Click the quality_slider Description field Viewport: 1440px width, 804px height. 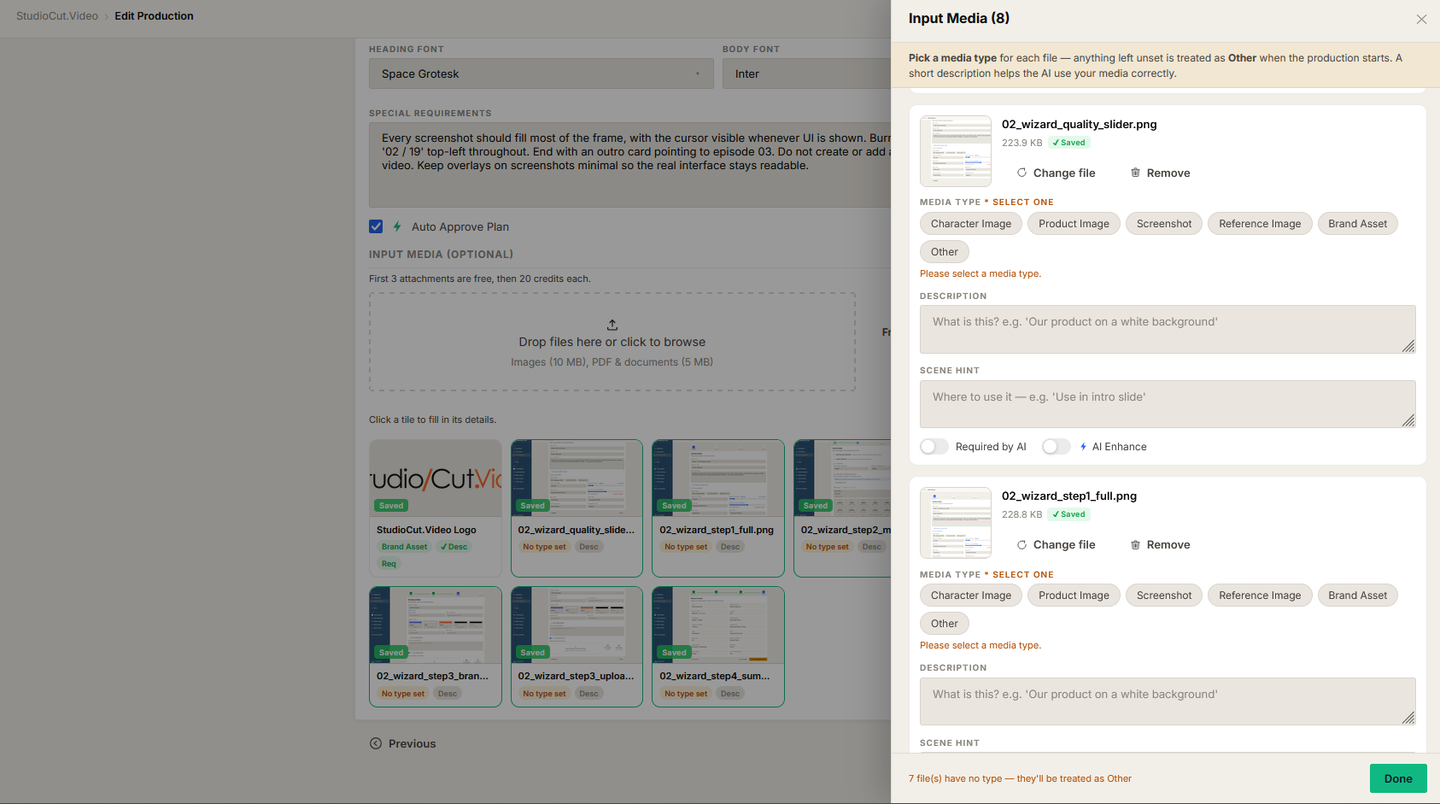tap(1168, 329)
